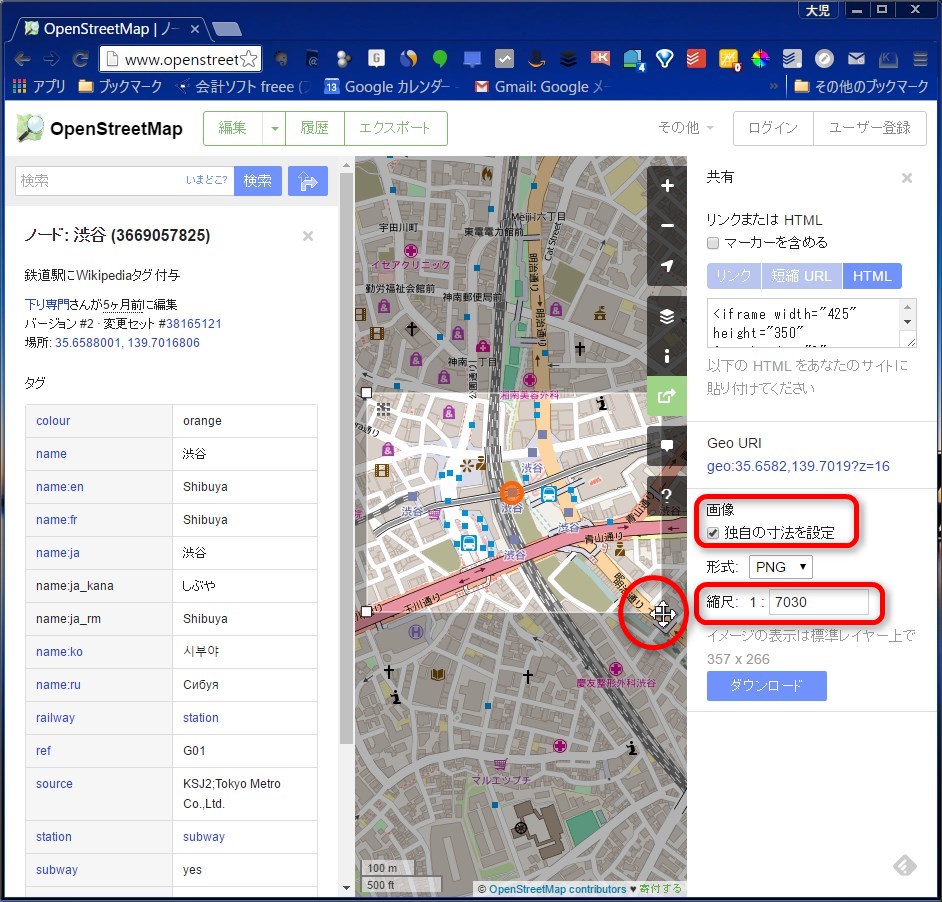The height and width of the screenshot is (902, 942).
Task: Click the 寄付する donate link
Action: (660, 889)
